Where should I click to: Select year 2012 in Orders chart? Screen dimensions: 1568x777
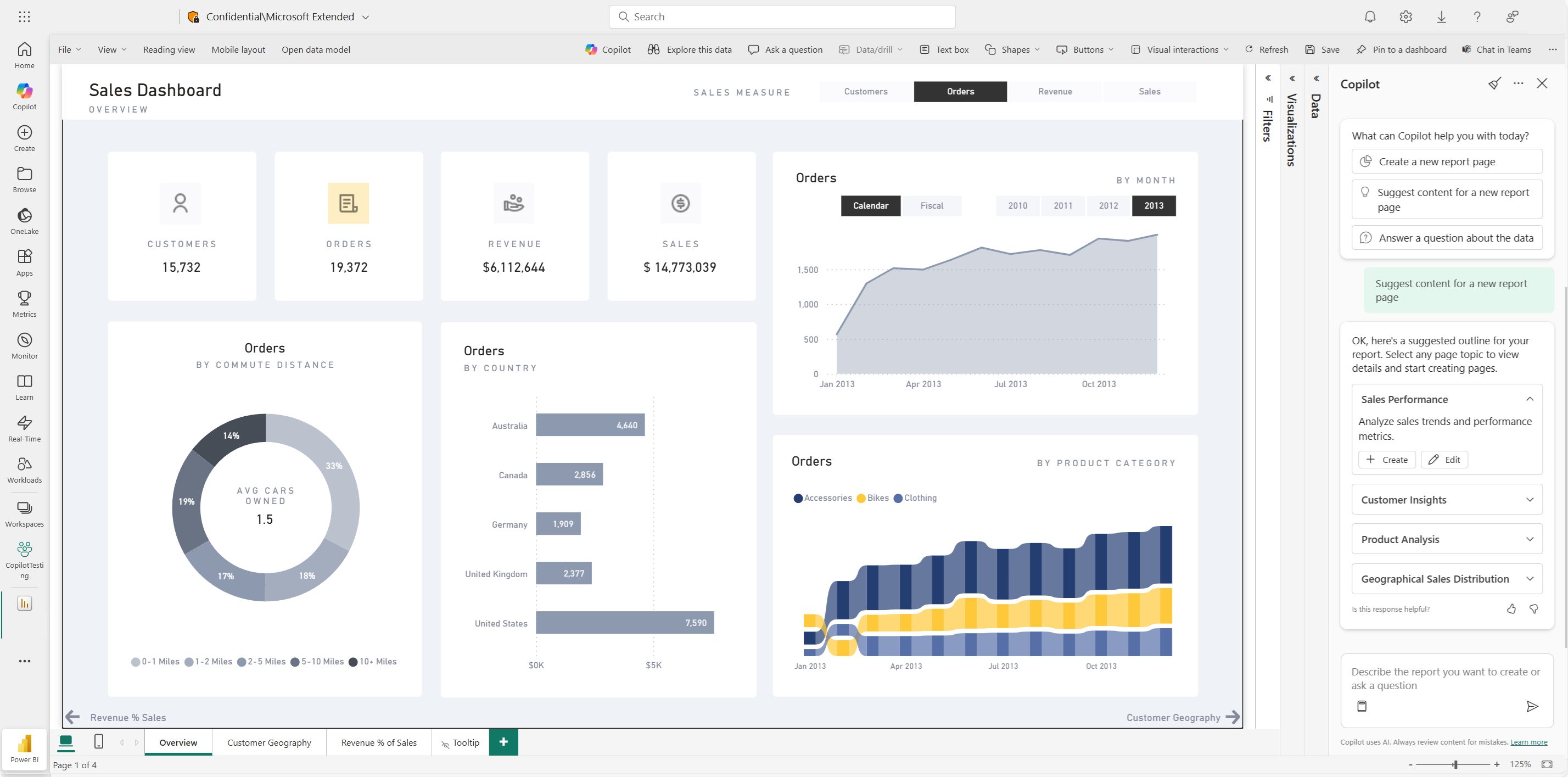tap(1108, 206)
